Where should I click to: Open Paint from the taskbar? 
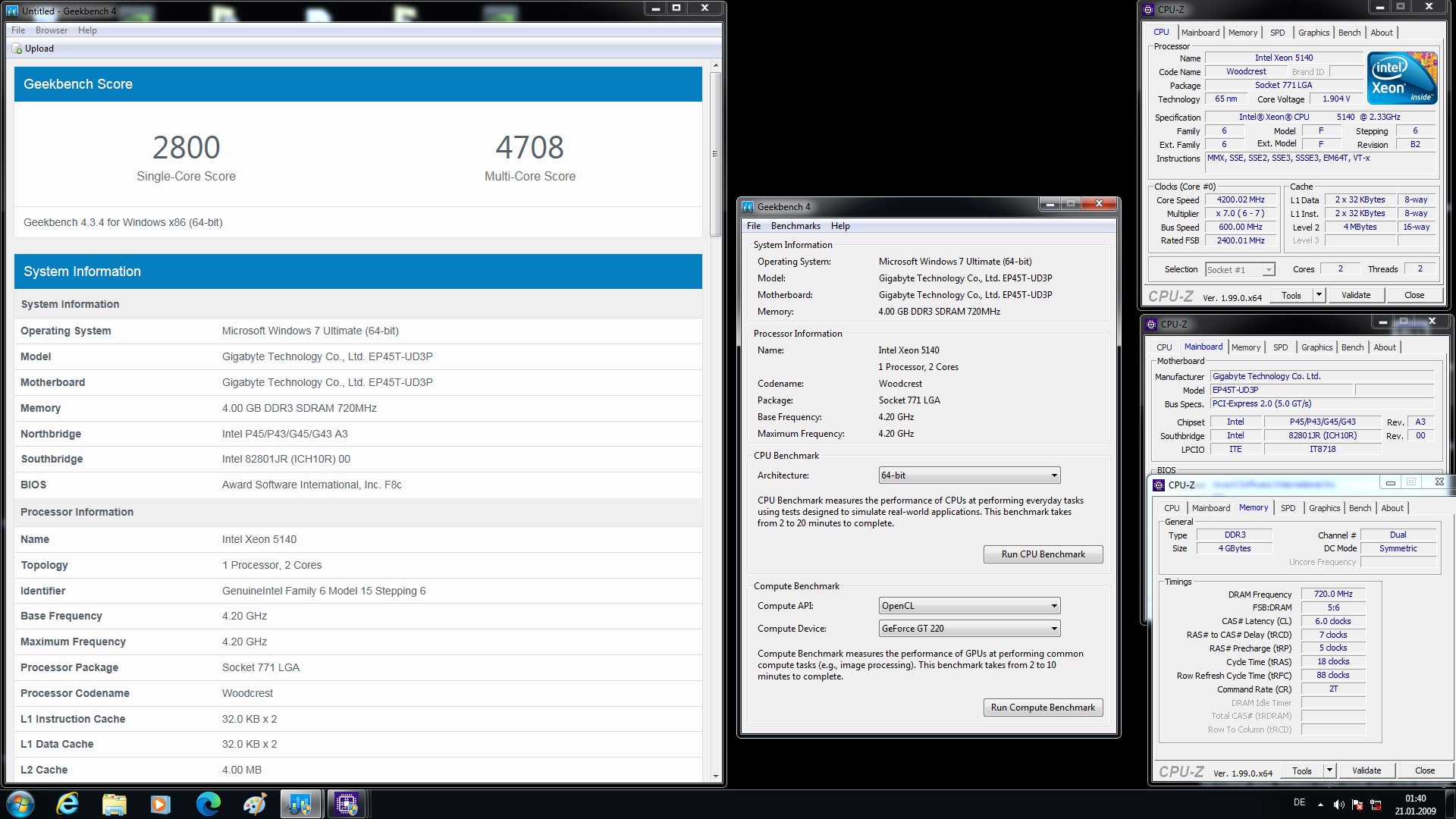[x=254, y=804]
